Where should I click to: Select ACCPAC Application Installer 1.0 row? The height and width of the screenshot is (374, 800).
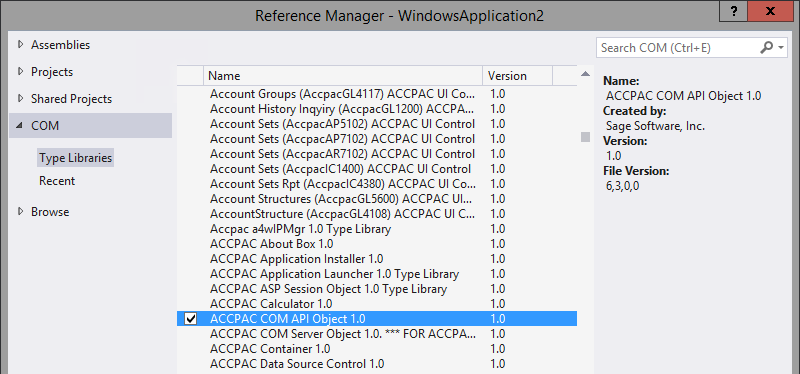click(x=377, y=259)
